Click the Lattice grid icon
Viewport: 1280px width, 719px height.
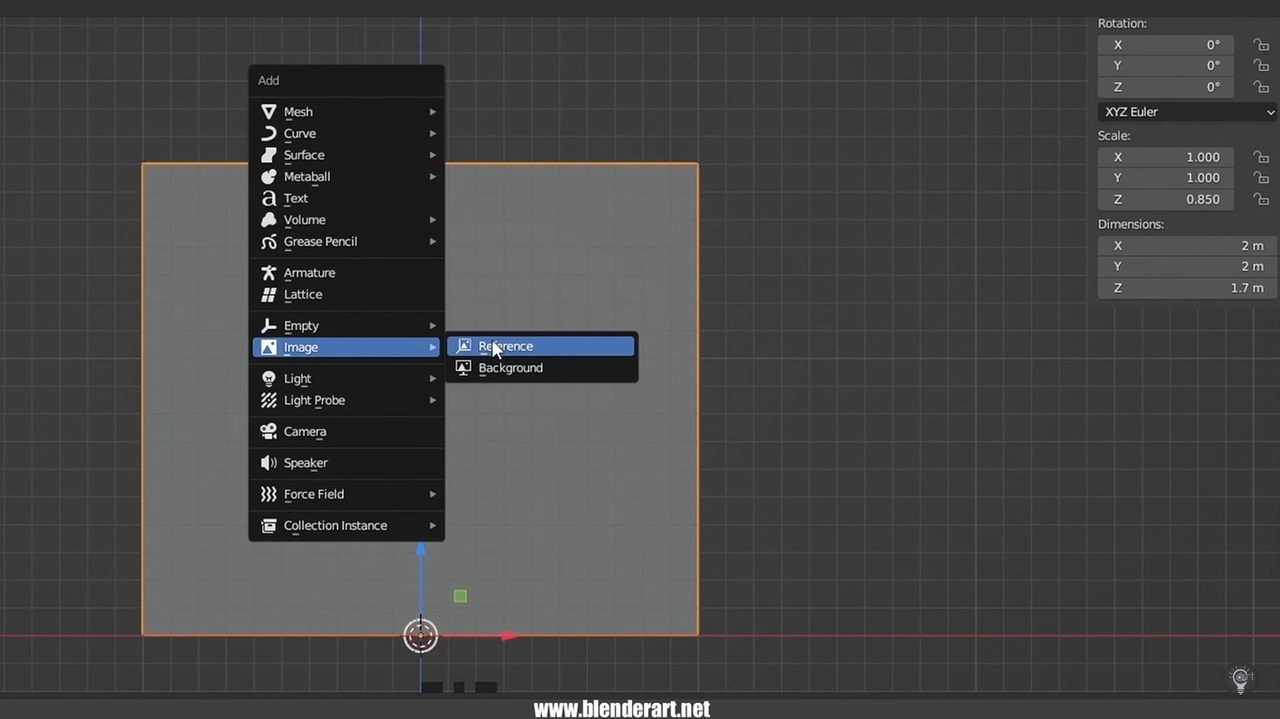[268, 294]
